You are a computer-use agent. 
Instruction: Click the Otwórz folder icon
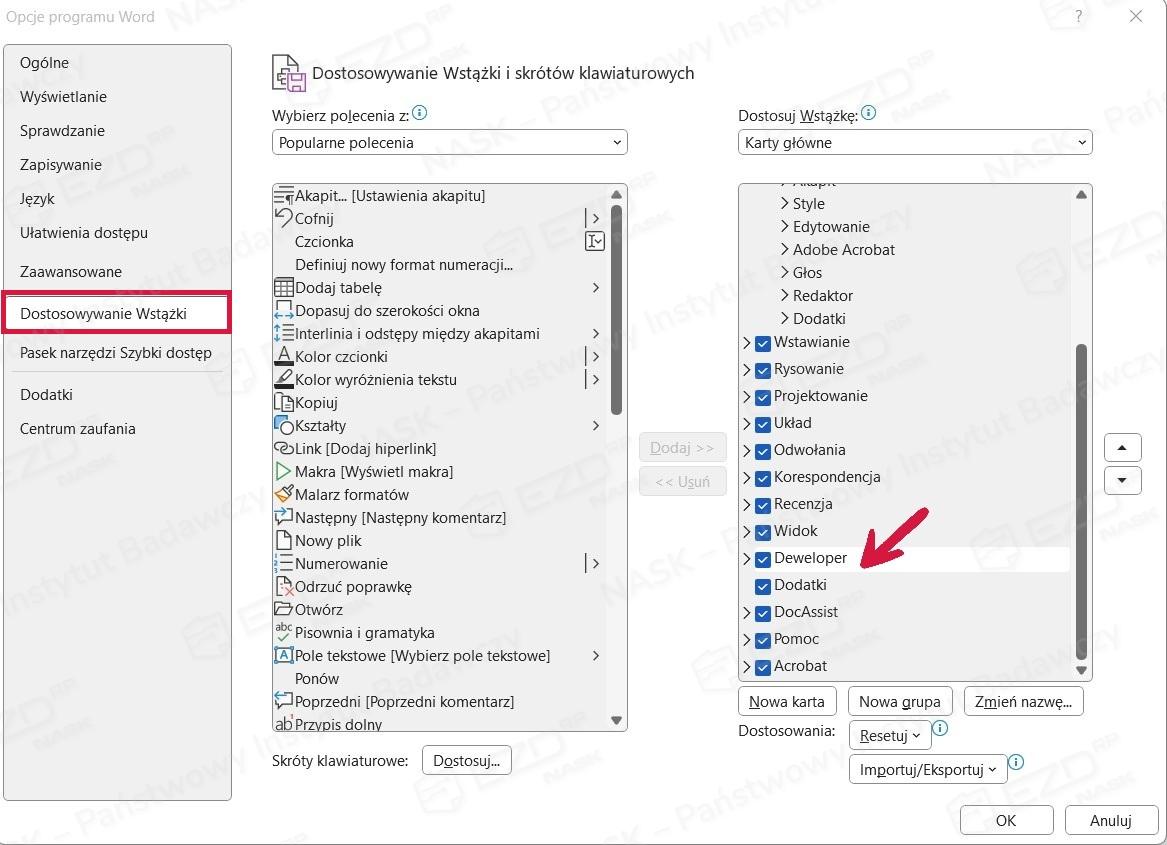pos(283,609)
